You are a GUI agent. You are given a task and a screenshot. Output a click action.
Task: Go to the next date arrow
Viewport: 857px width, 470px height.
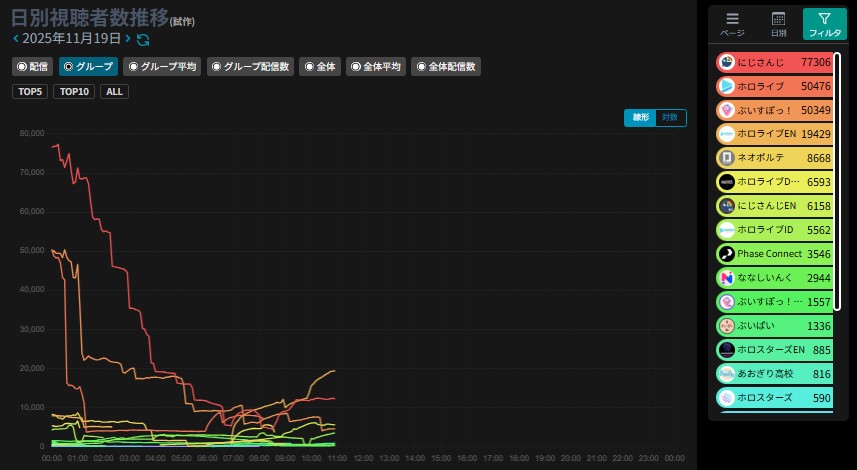pos(128,38)
